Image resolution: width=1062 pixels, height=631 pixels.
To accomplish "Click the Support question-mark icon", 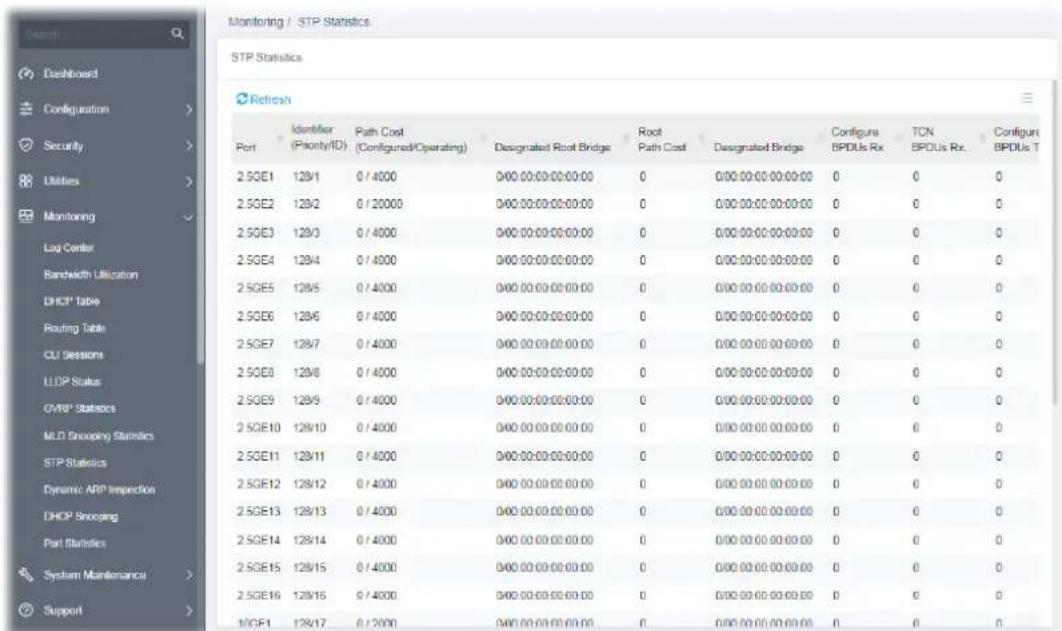I will click(x=26, y=610).
